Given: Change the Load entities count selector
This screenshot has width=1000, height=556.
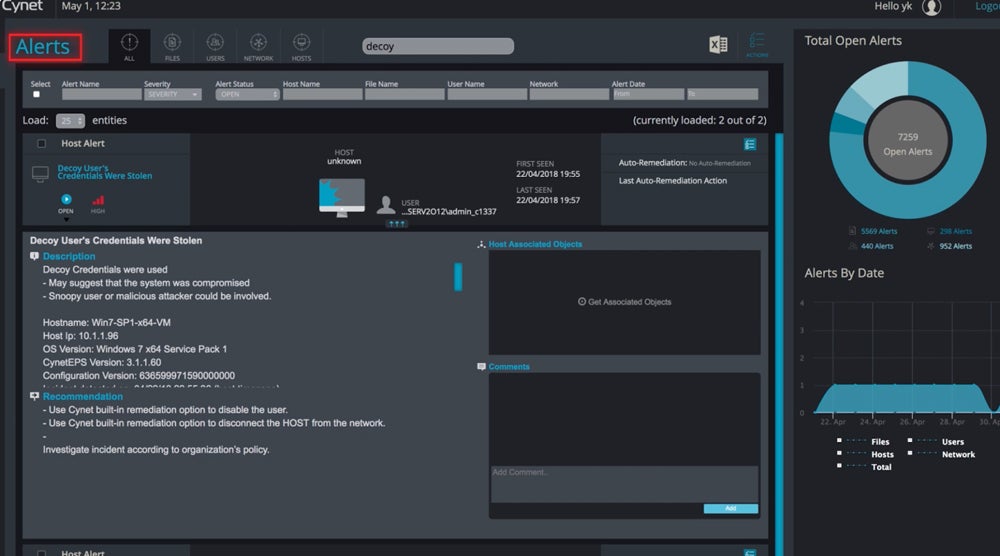Looking at the screenshot, I should tap(70, 121).
